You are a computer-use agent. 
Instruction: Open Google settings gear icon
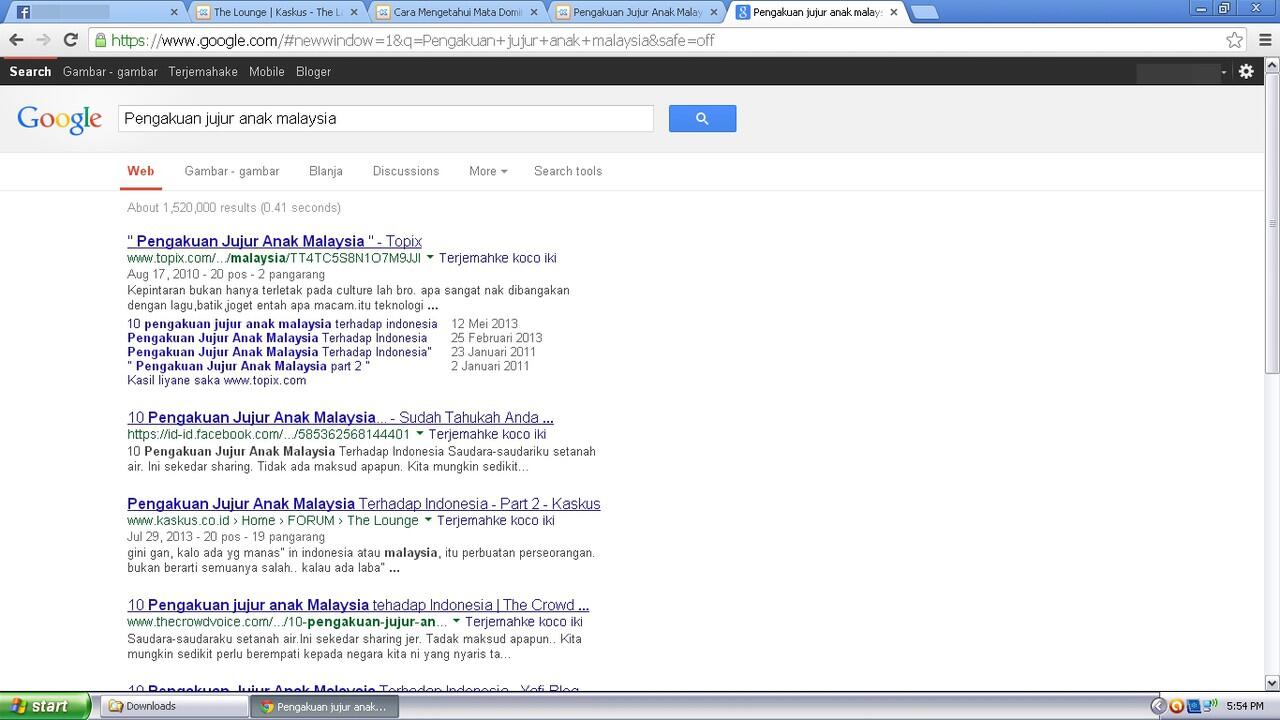(x=1246, y=71)
